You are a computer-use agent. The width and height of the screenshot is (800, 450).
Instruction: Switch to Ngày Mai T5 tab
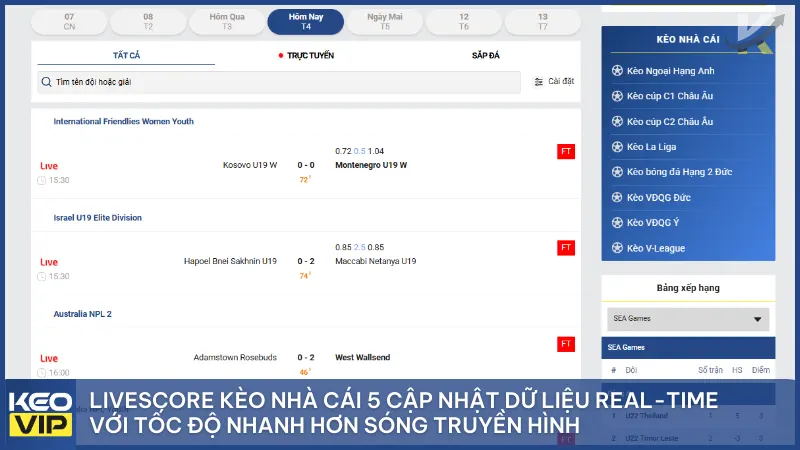pos(385,21)
